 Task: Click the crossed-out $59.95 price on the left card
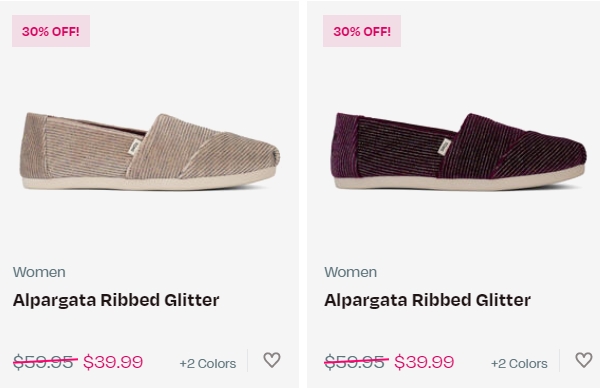(x=45, y=362)
